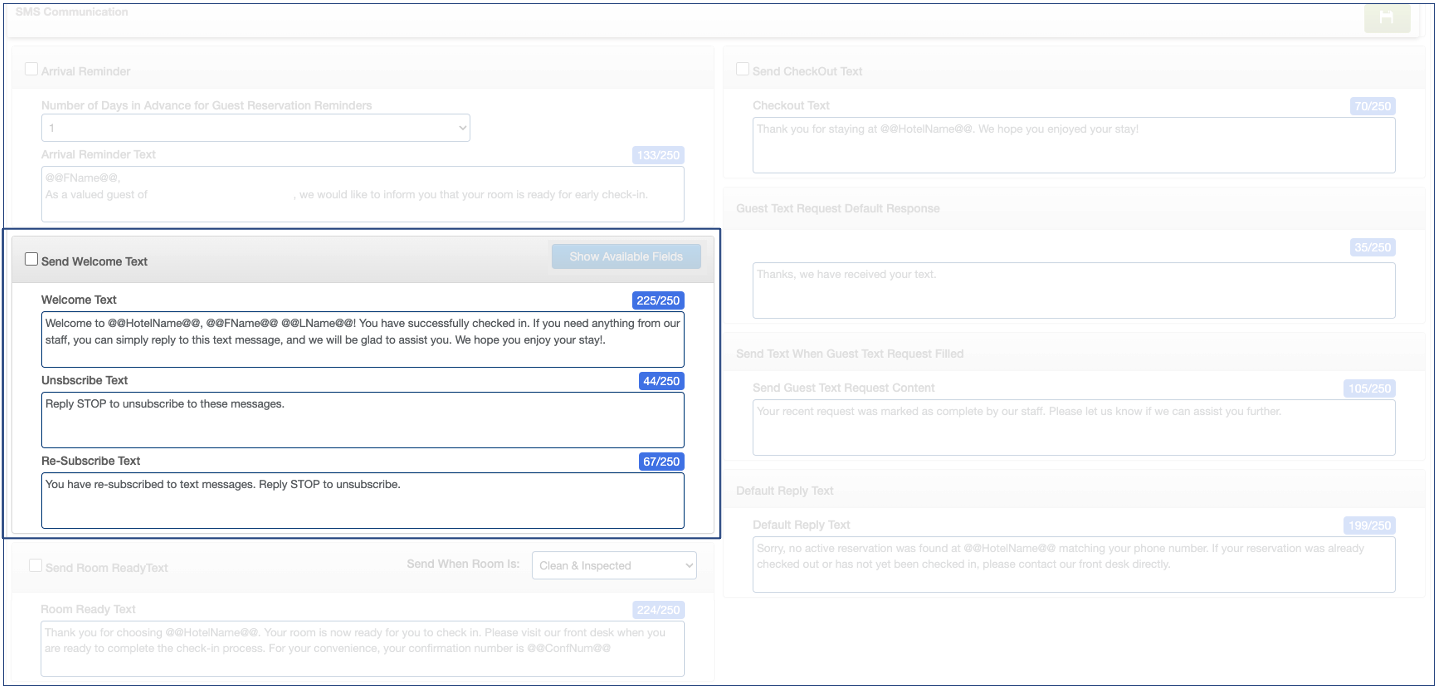
Task: Toggle the Send CheckOut Text checkbox
Action: click(x=743, y=70)
